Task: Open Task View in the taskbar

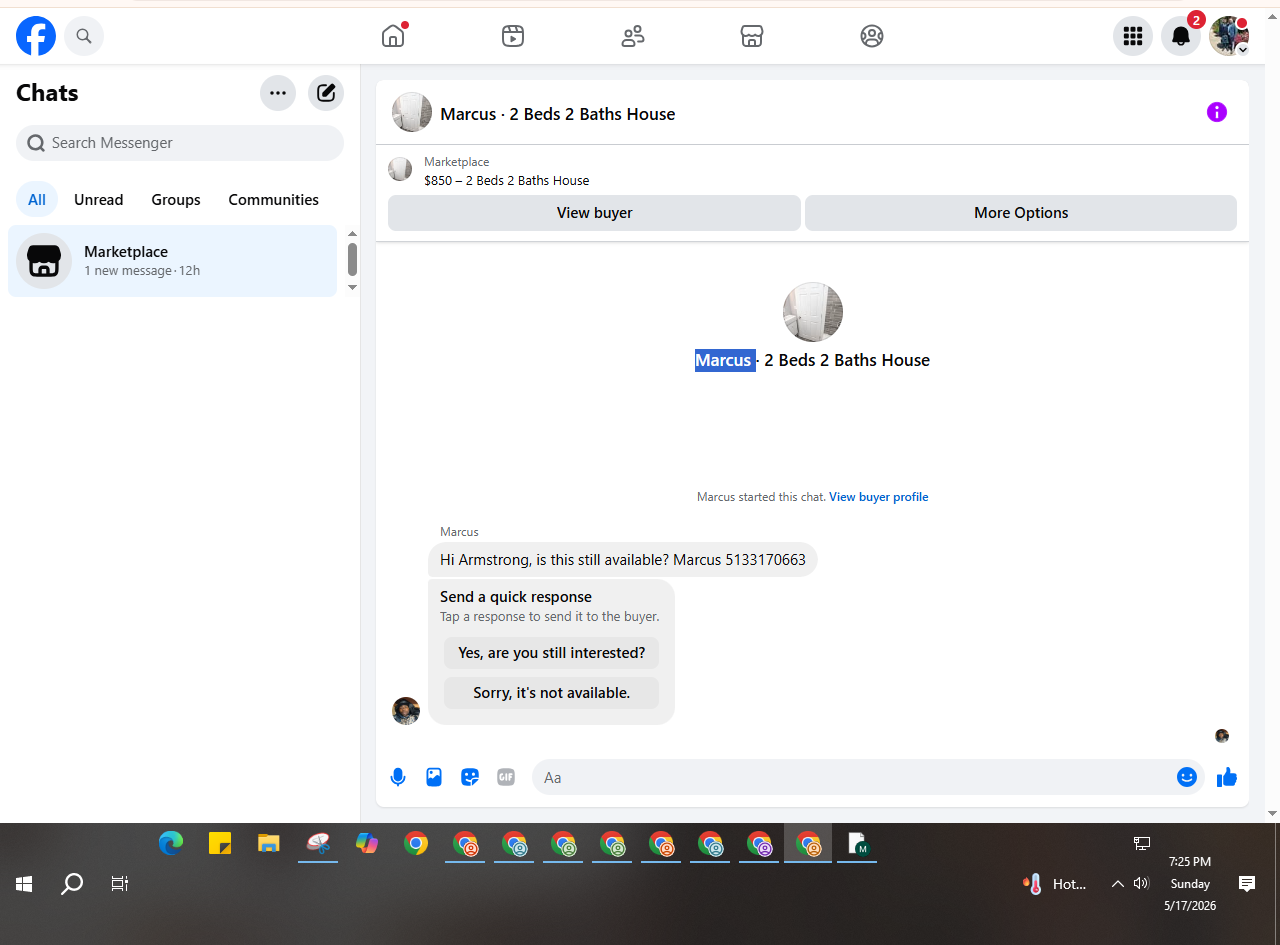Action: pos(120,884)
